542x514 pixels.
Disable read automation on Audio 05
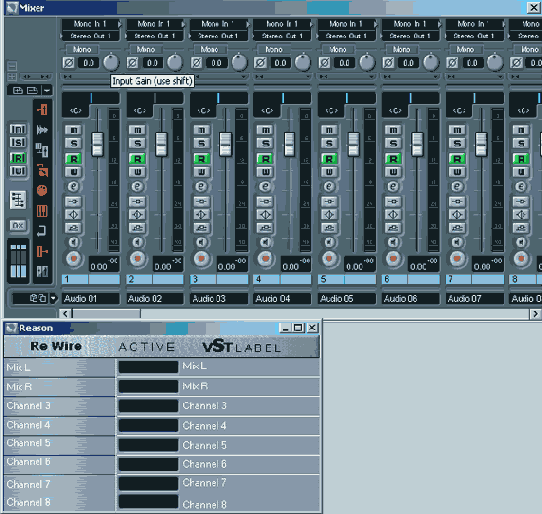coord(329,159)
